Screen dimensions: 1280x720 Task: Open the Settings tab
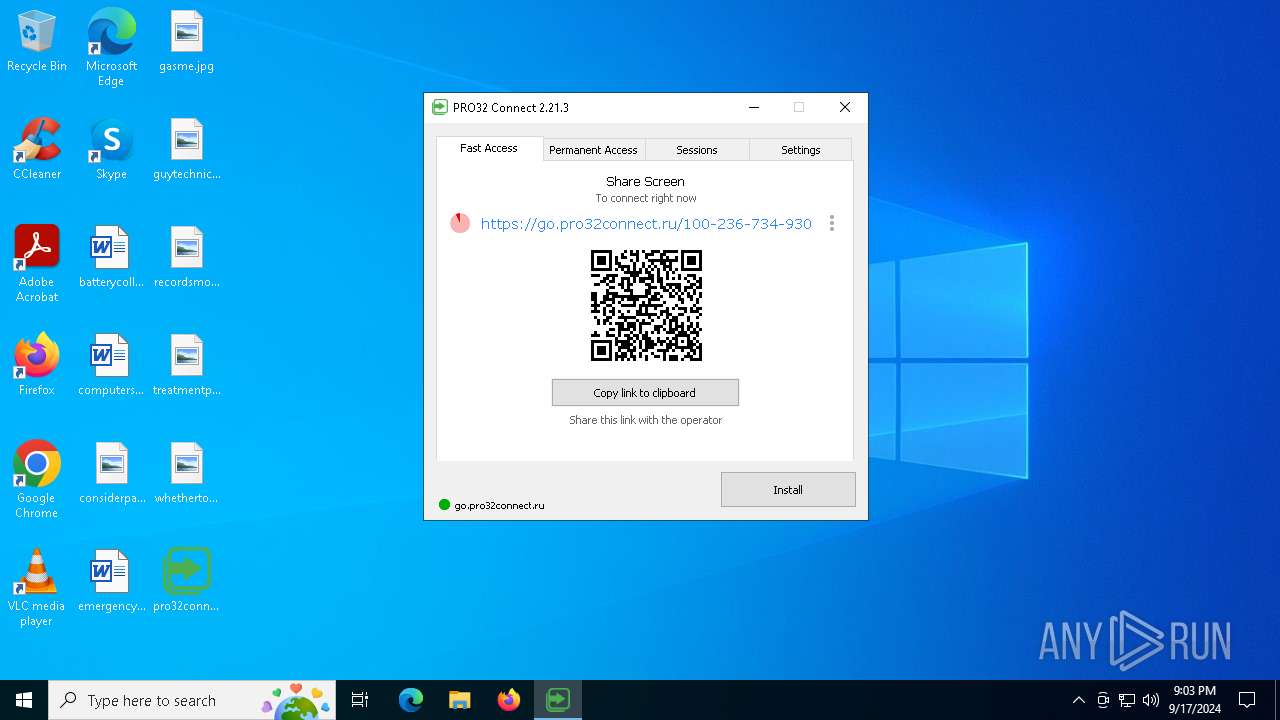[x=800, y=150]
